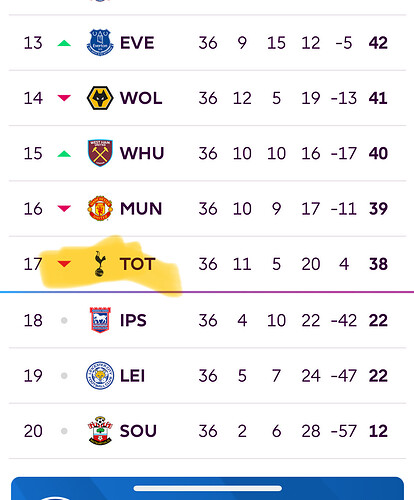The width and height of the screenshot is (414, 500).
Task: Tap the Ipswich Town club crest
Action: tap(100, 320)
